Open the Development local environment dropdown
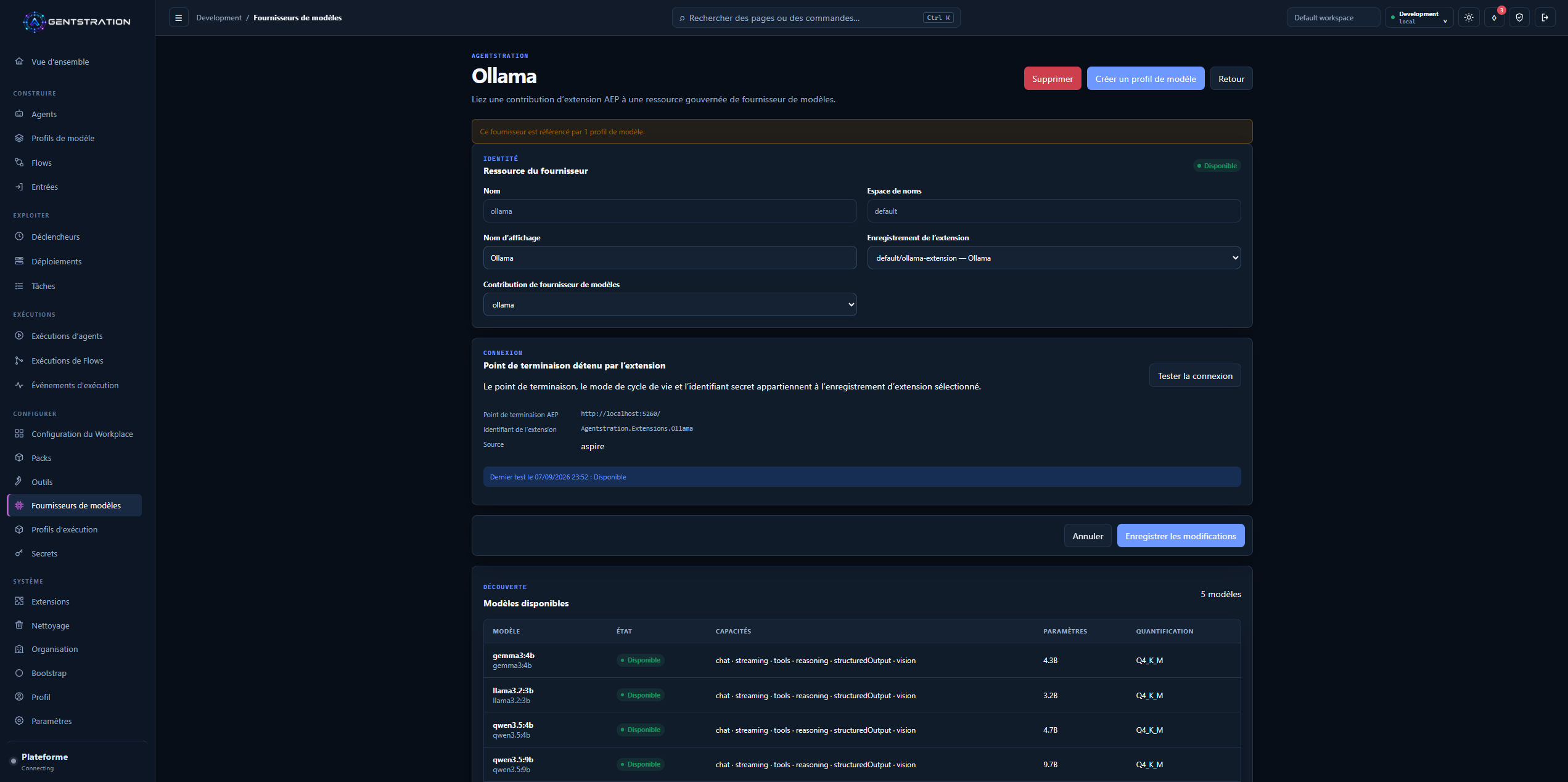Viewport: 1568px width, 782px height. pyautogui.click(x=1419, y=18)
